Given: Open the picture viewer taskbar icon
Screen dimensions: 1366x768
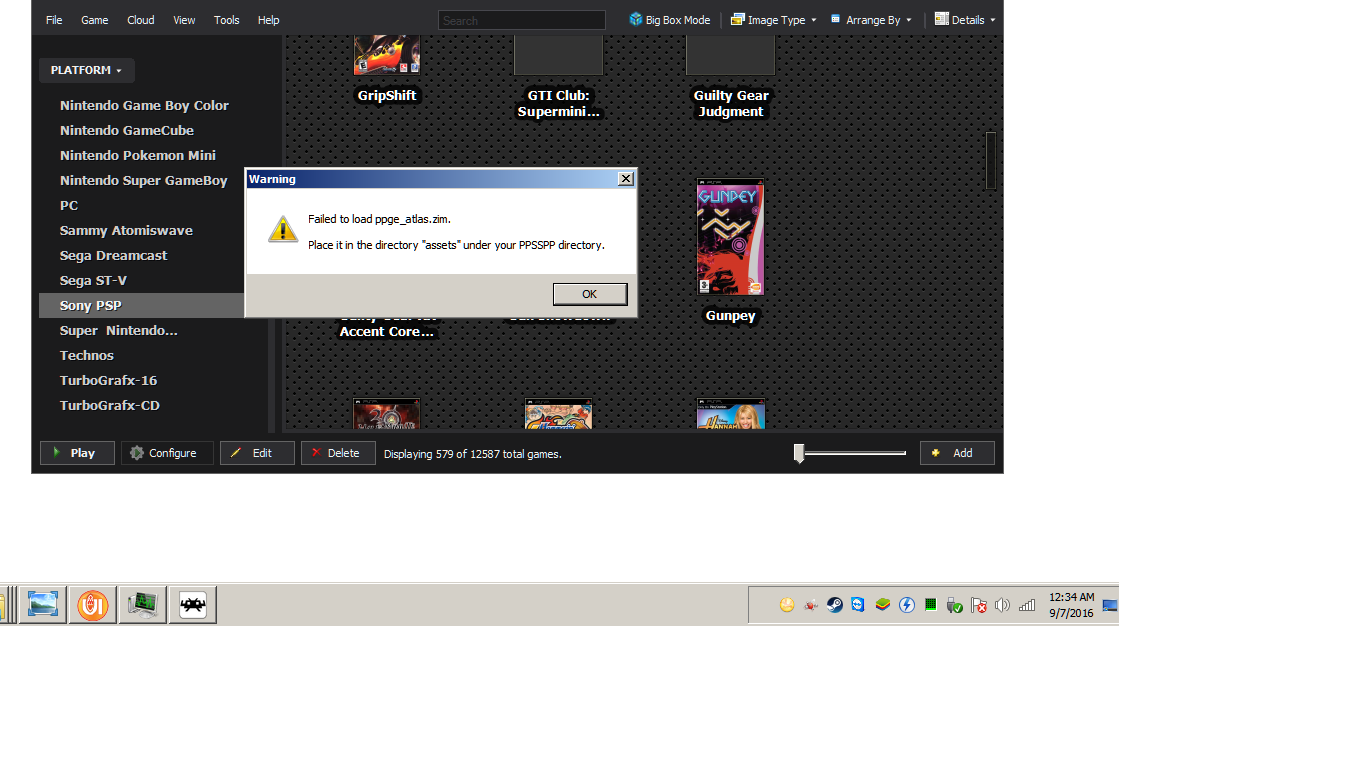Looking at the screenshot, I should tap(42, 605).
